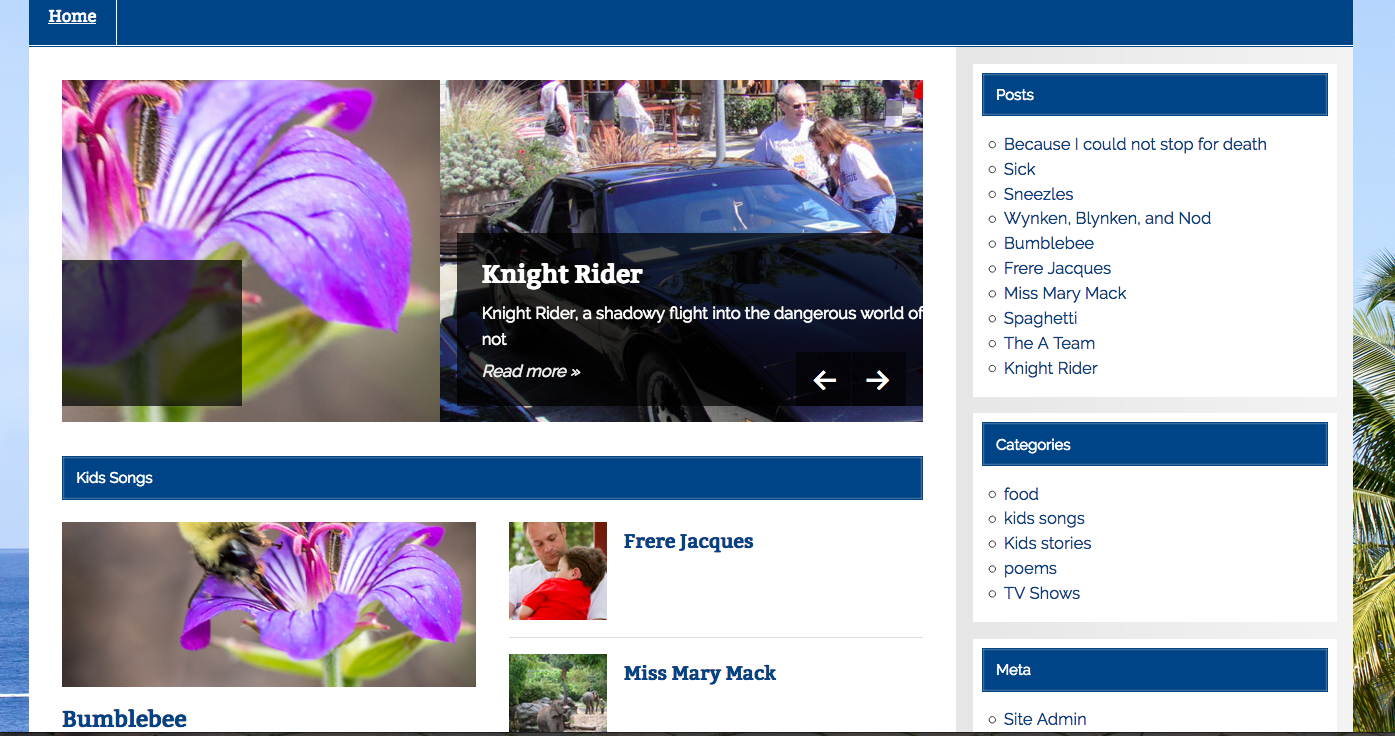This screenshot has width=1395, height=736.
Task: Select the food category
Action: pyautogui.click(x=1021, y=494)
